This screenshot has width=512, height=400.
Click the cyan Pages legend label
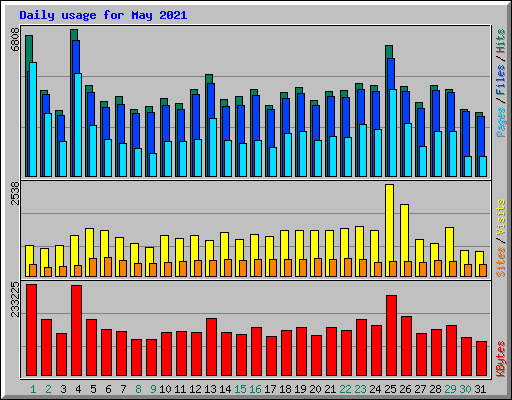point(501,122)
